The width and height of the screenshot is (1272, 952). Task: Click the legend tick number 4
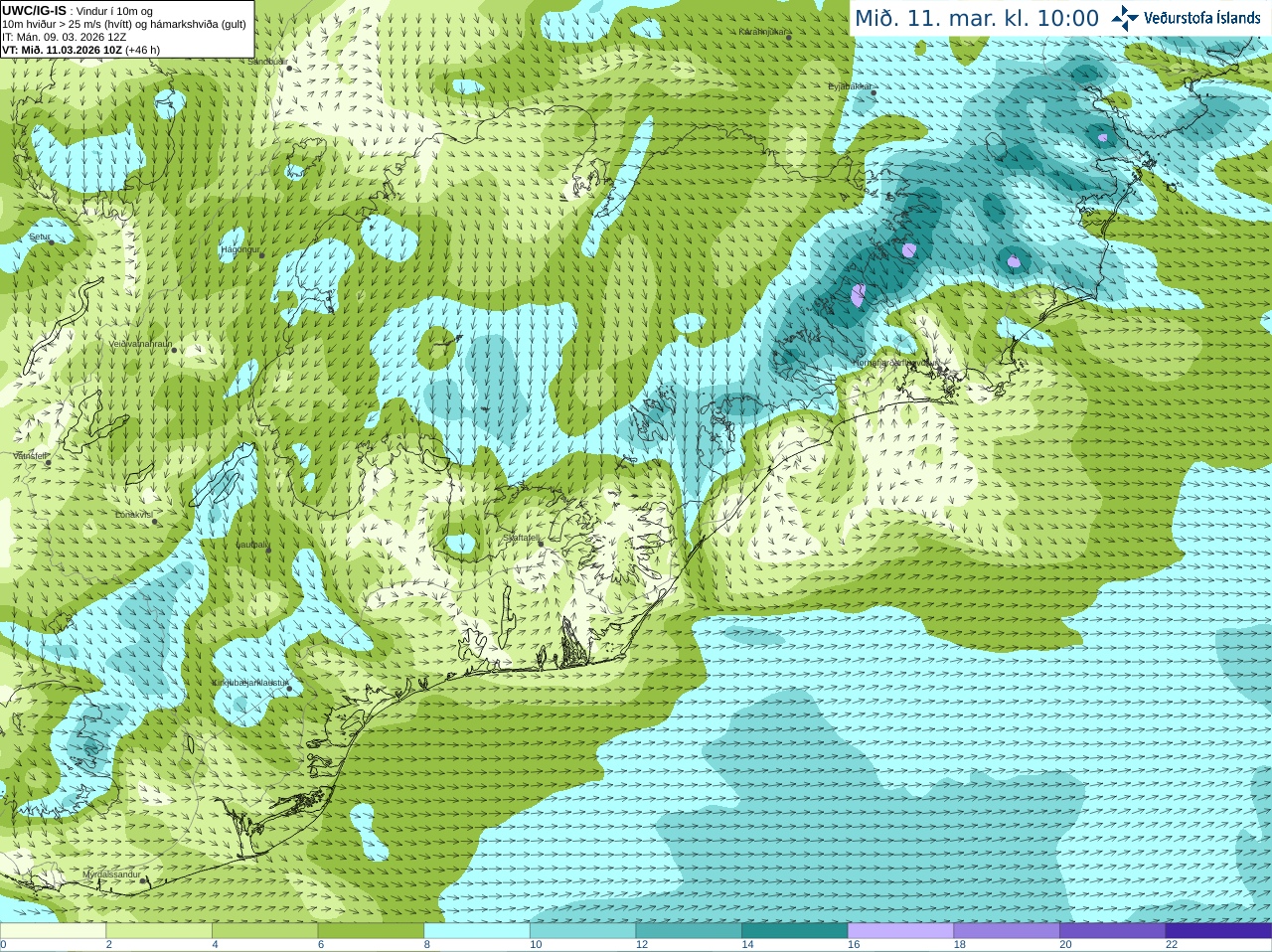point(215,945)
